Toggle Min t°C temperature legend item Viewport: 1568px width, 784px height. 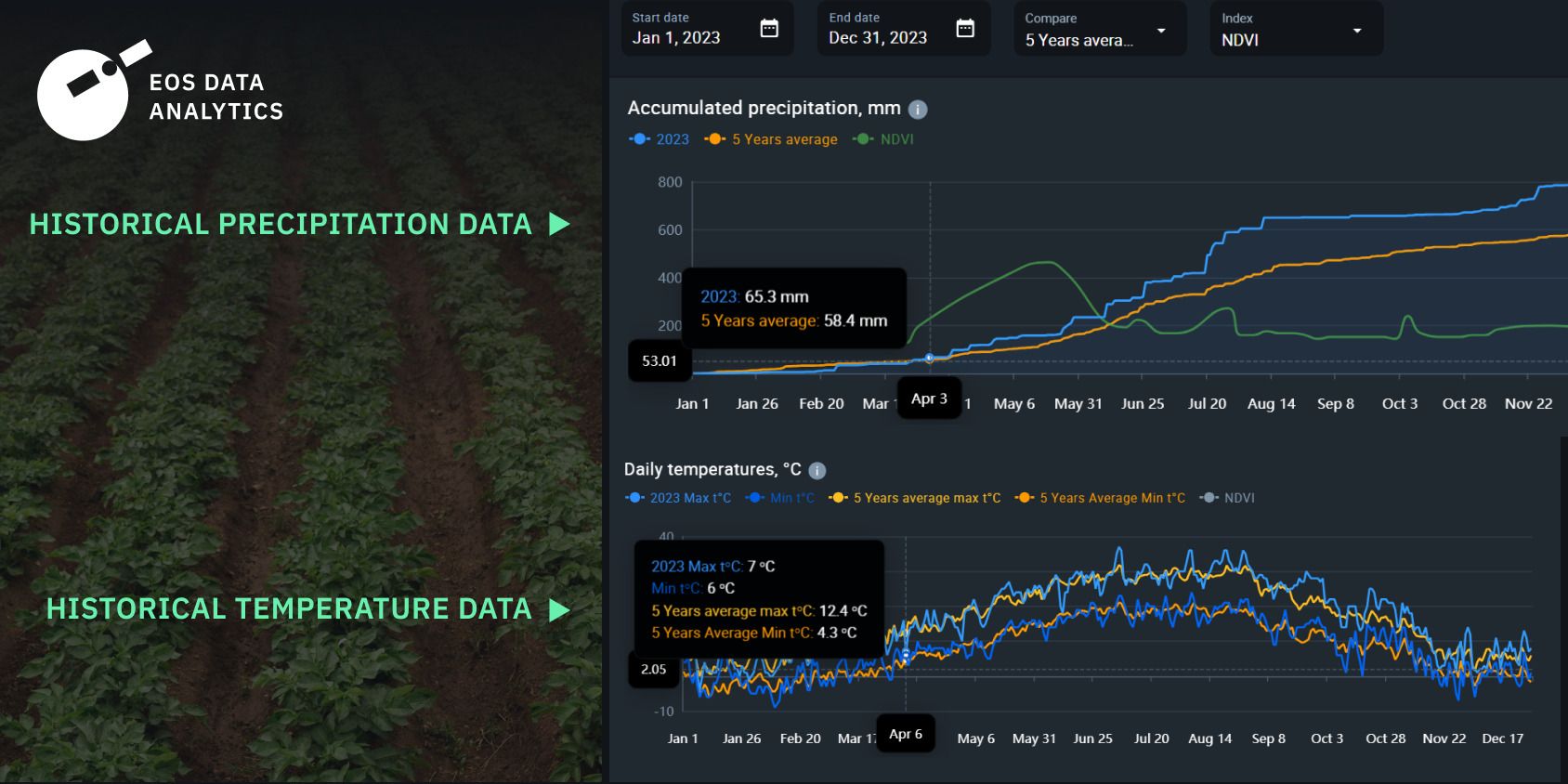coord(780,498)
